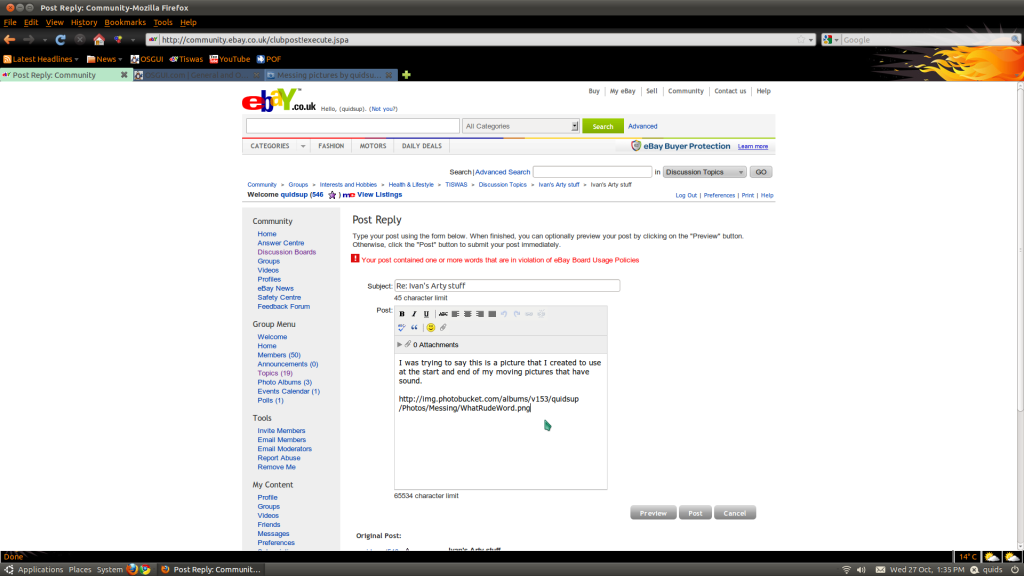Click the Preview button
This screenshot has width=1024, height=576.
pos(653,513)
